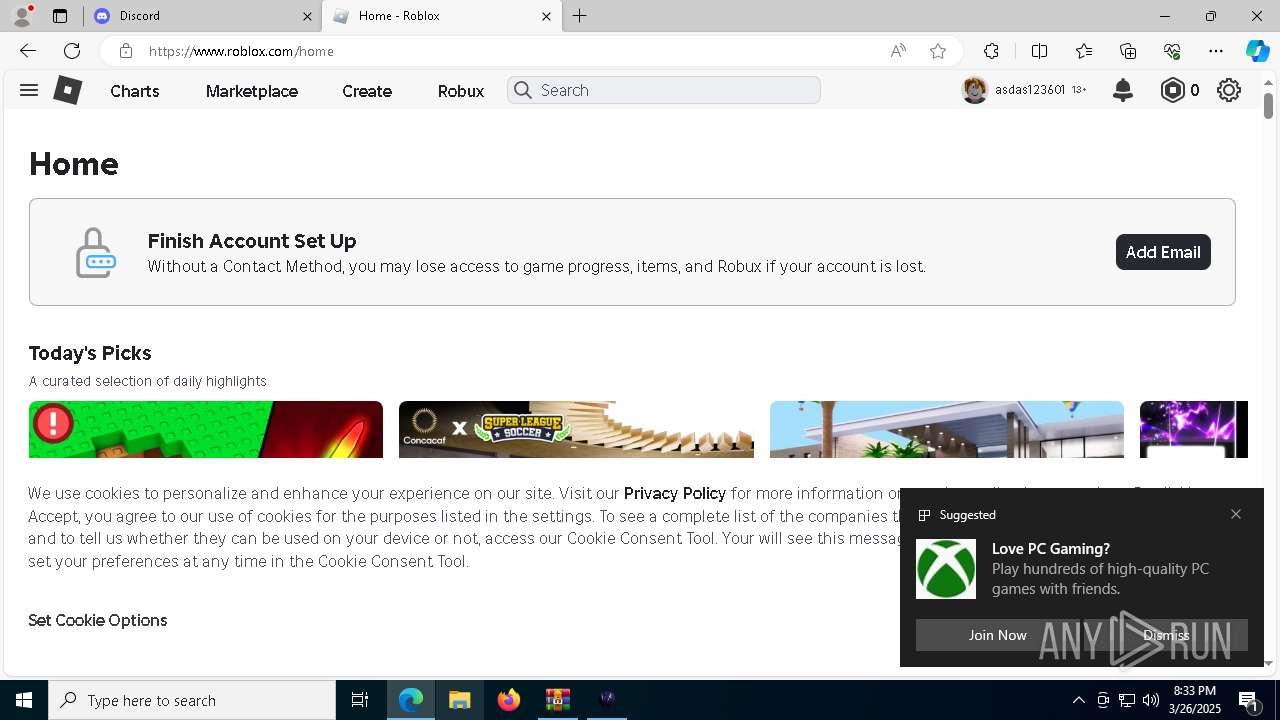Open the volume control tray icon

point(1151,700)
